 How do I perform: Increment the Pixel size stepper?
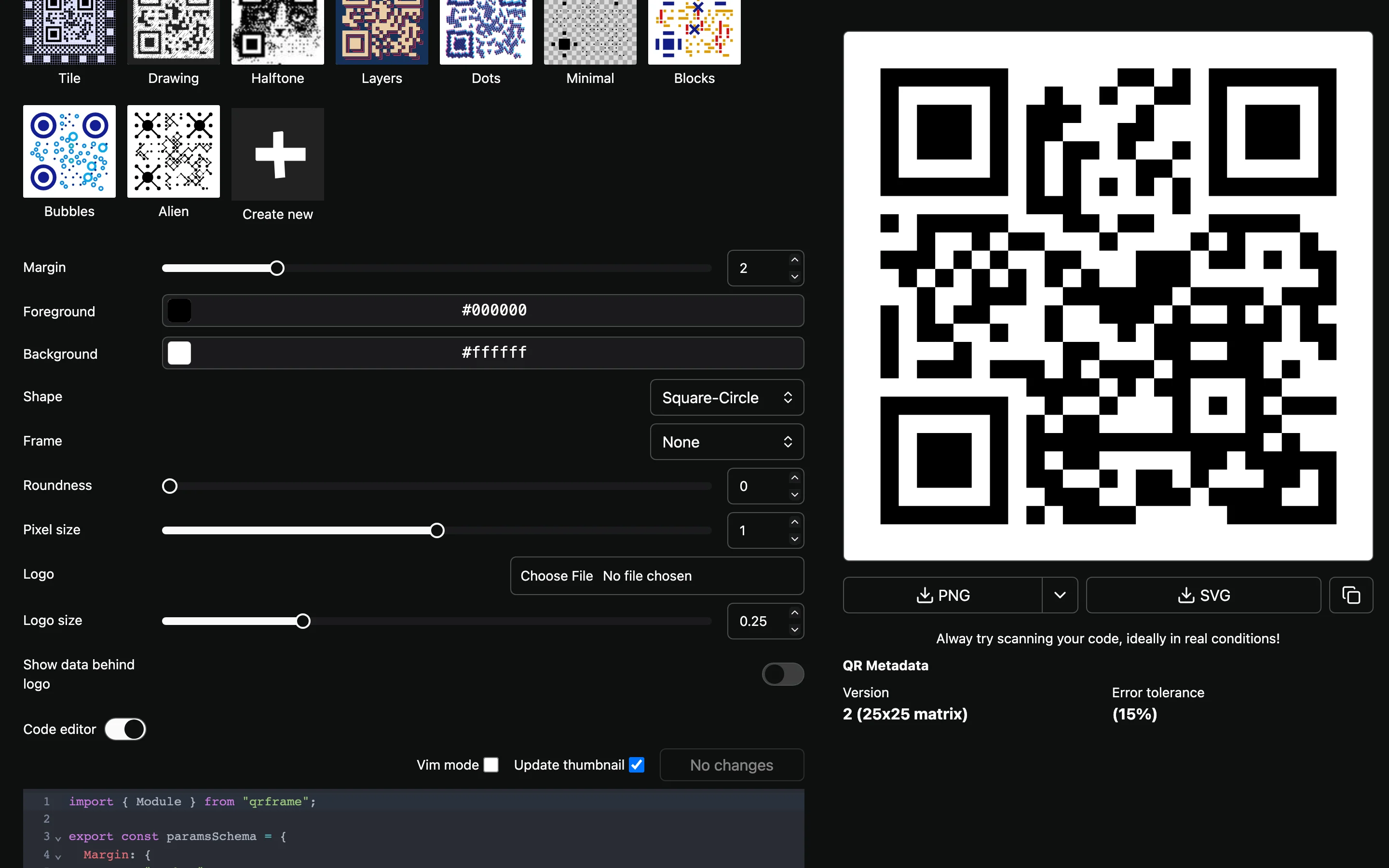tap(794, 522)
